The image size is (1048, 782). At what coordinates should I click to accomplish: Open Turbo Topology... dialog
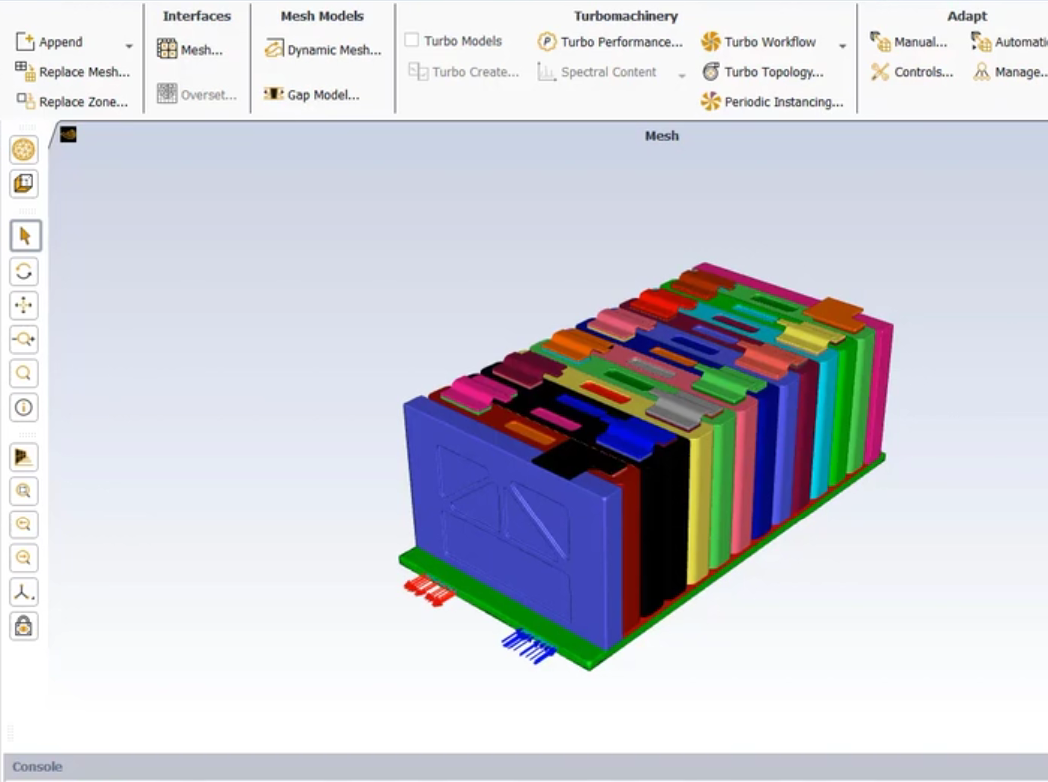(763, 72)
